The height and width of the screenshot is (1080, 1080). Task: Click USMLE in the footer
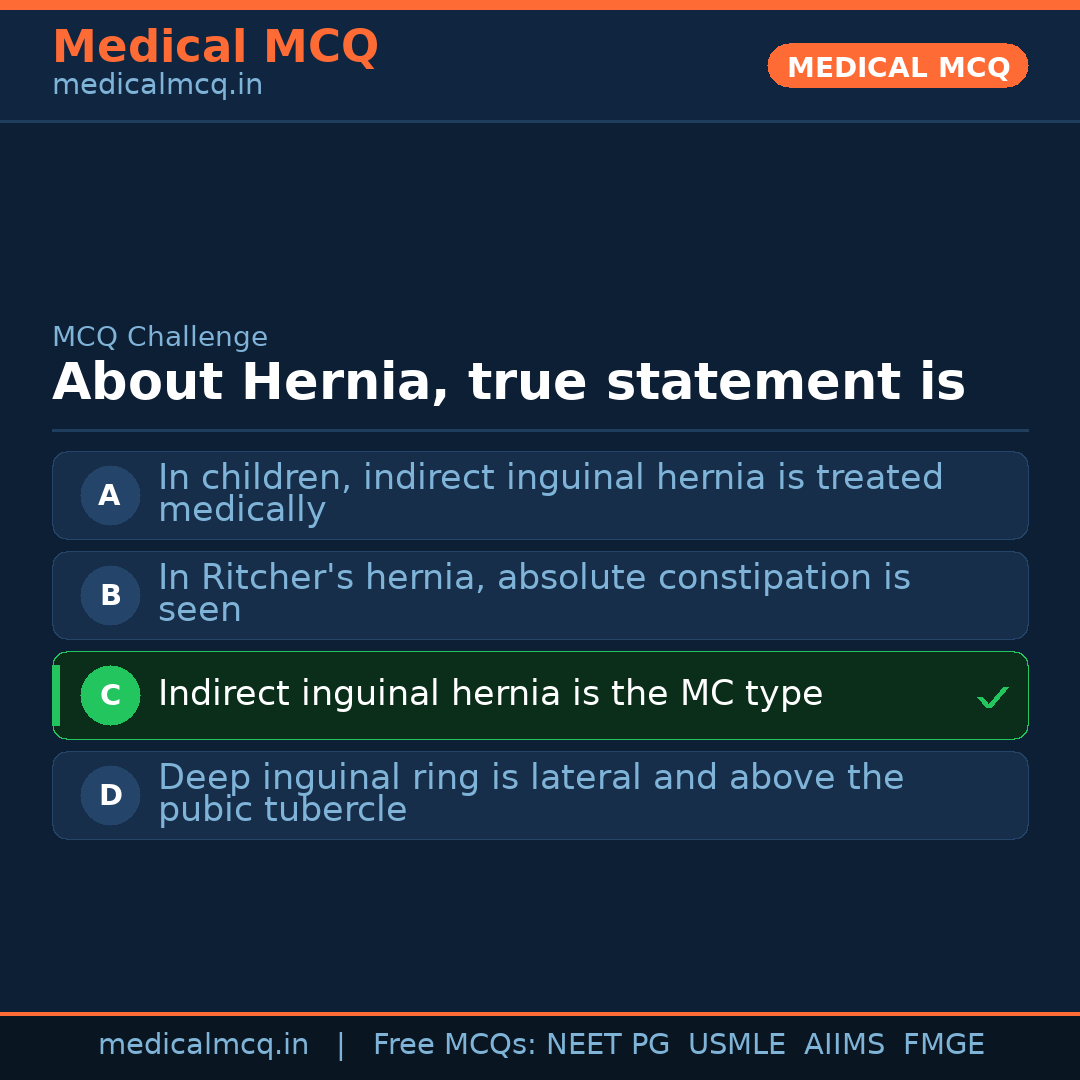pyautogui.click(x=736, y=1045)
